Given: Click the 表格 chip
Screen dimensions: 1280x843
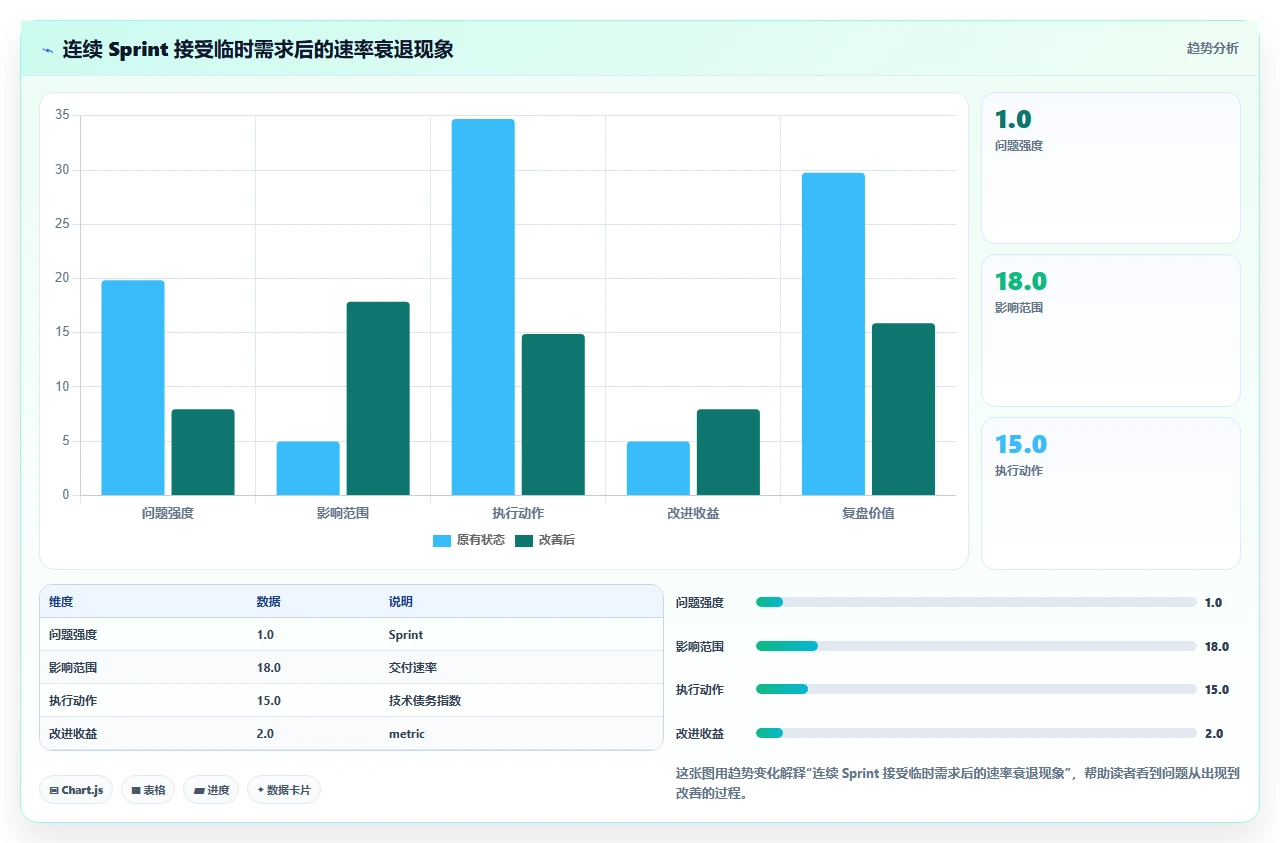Looking at the screenshot, I should click(148, 790).
